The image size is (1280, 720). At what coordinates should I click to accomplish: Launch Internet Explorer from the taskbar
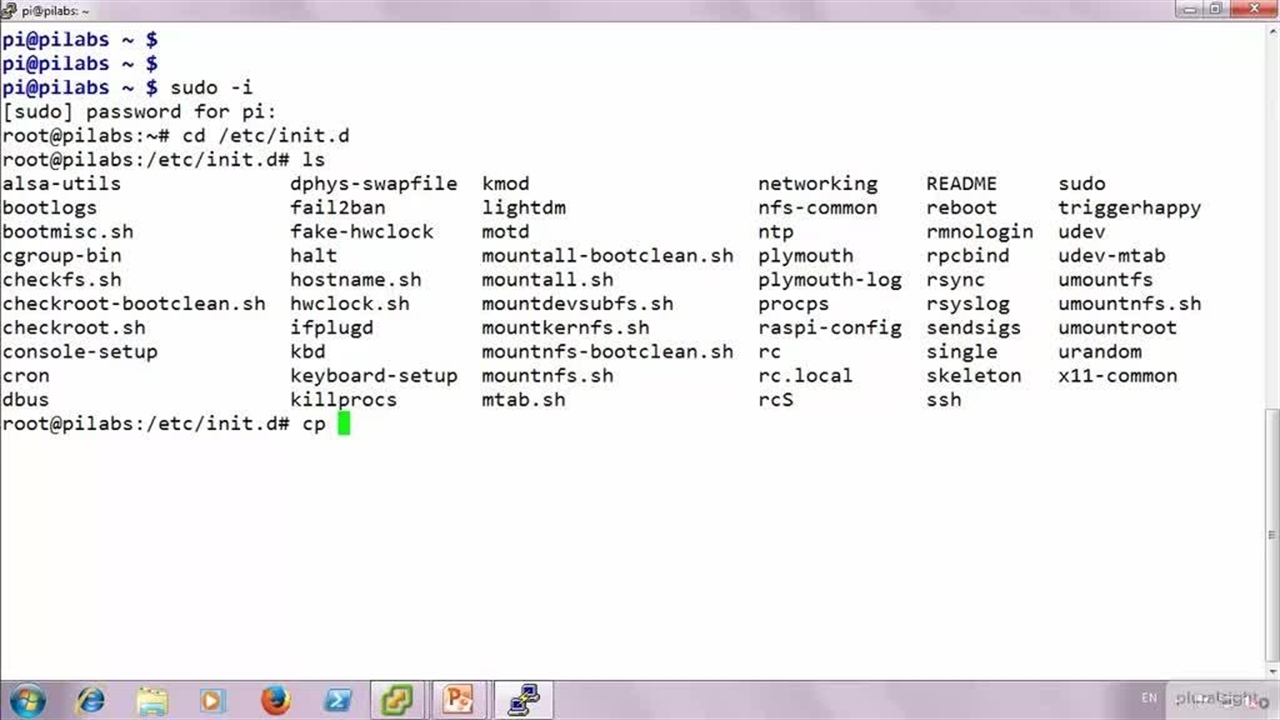(x=90, y=699)
